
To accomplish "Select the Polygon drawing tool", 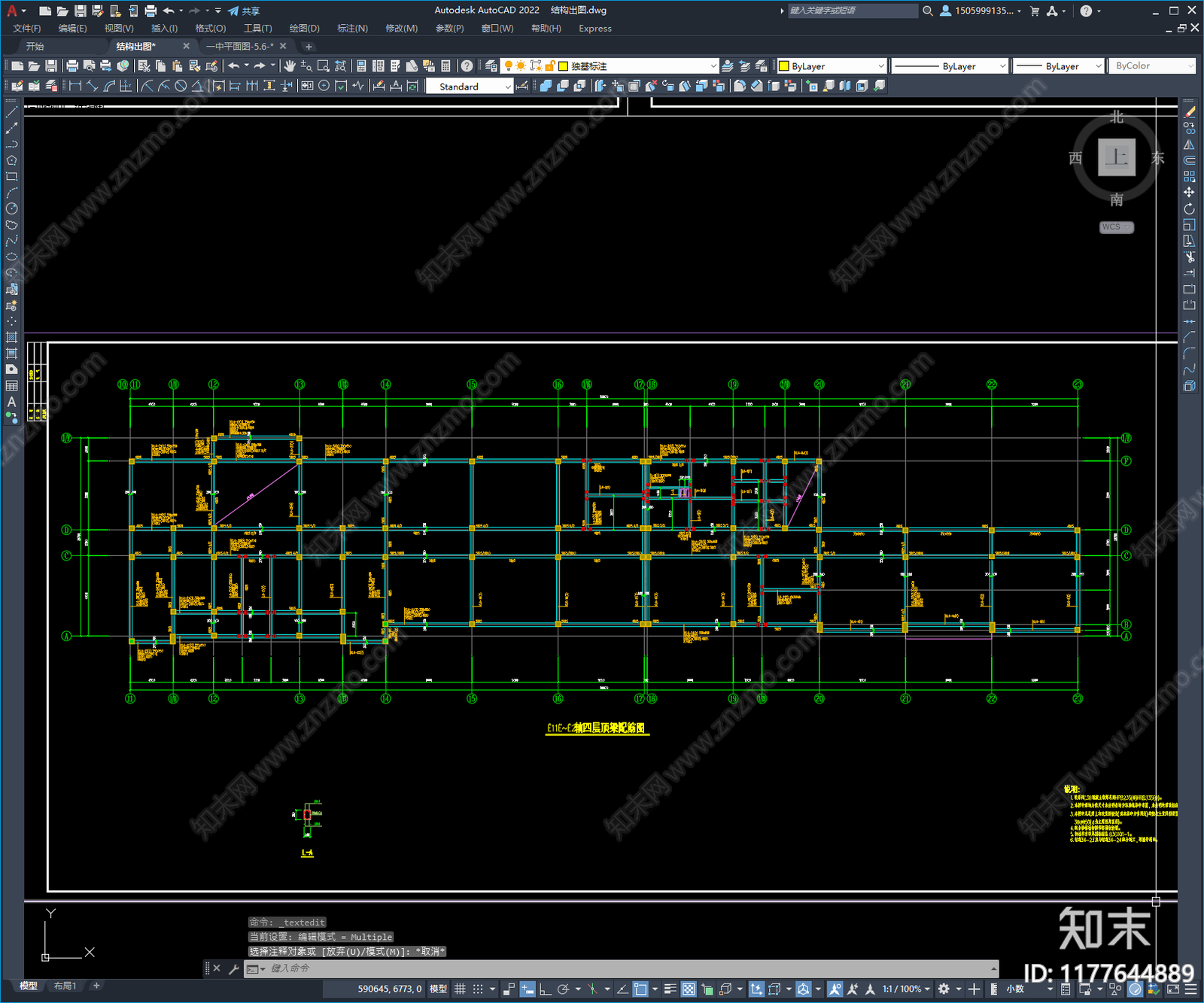I will (11, 160).
